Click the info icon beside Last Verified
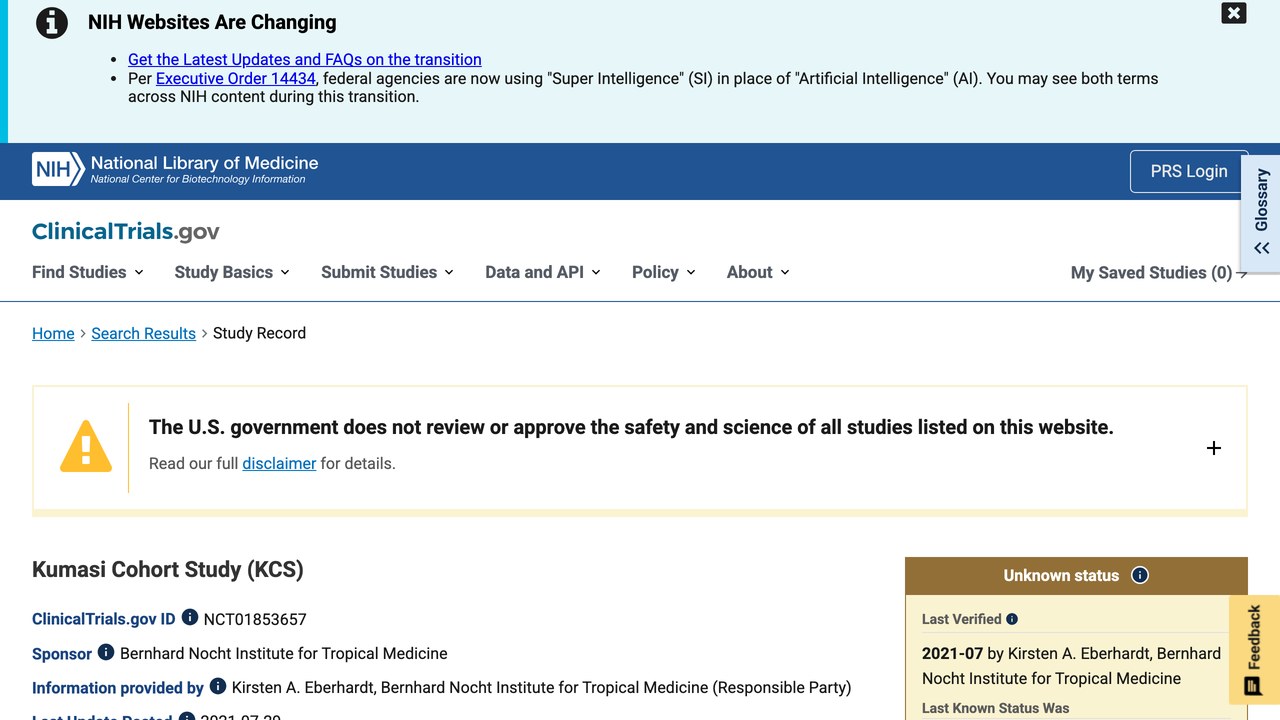1280x720 pixels. click(1012, 619)
